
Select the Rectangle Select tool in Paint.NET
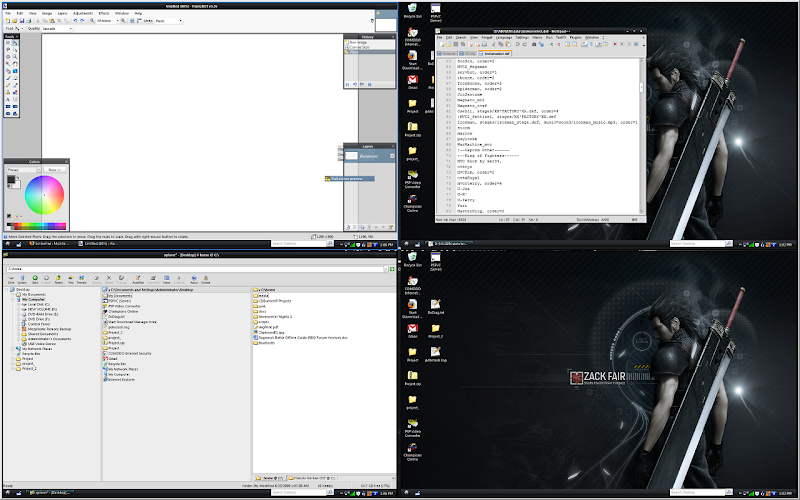[x=7, y=44]
